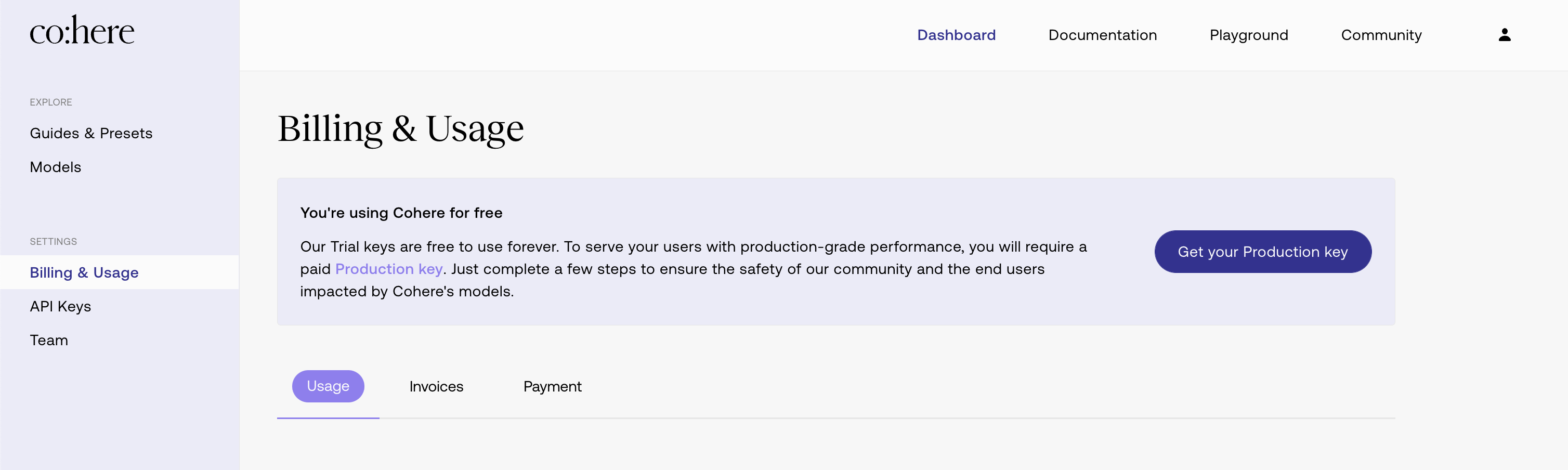1568x470 pixels.
Task: Switch to the Usage tab
Action: tap(328, 386)
